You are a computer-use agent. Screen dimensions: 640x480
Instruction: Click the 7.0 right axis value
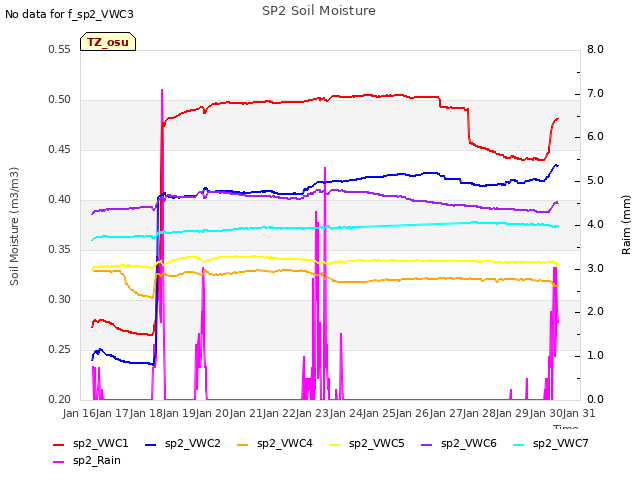point(595,93)
